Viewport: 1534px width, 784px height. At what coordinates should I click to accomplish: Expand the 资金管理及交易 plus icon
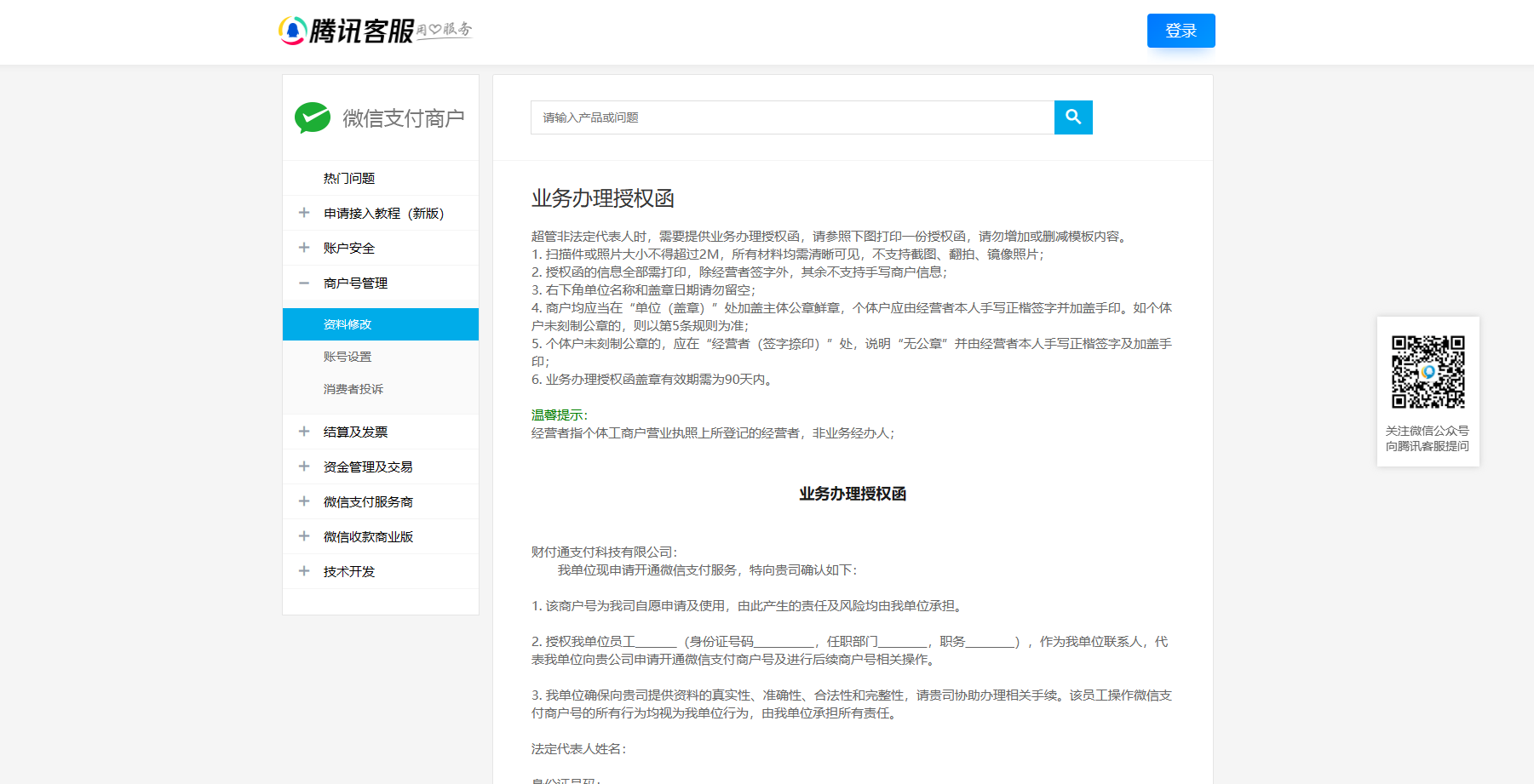304,466
